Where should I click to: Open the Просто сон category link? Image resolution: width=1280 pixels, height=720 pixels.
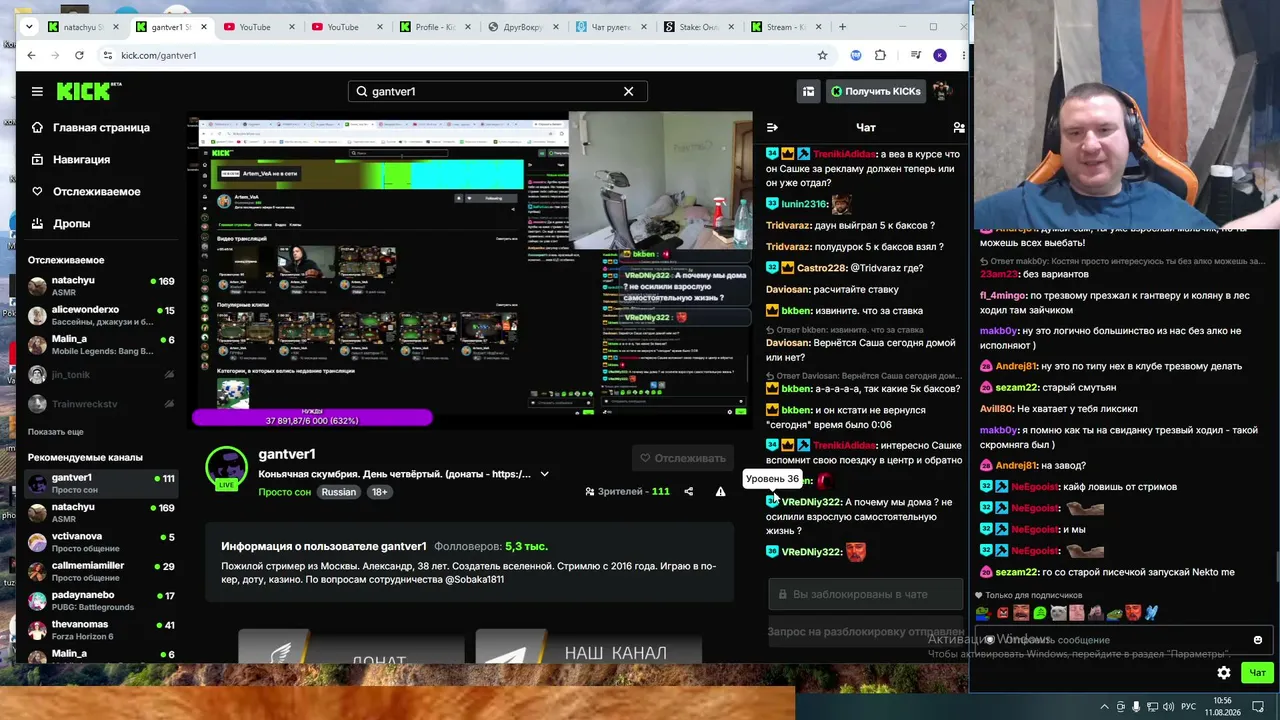click(284, 492)
